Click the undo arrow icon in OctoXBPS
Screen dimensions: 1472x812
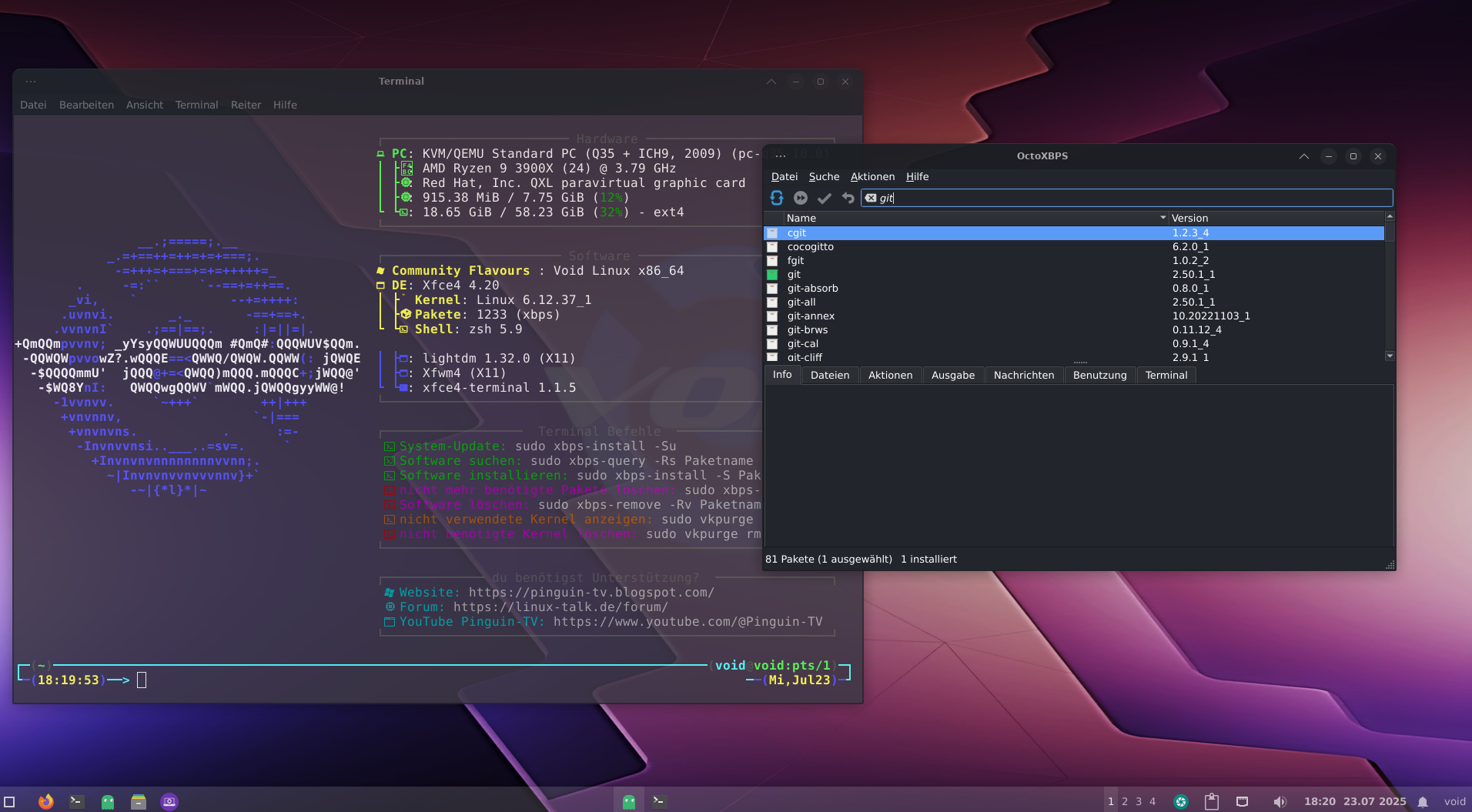pyautogui.click(x=848, y=198)
